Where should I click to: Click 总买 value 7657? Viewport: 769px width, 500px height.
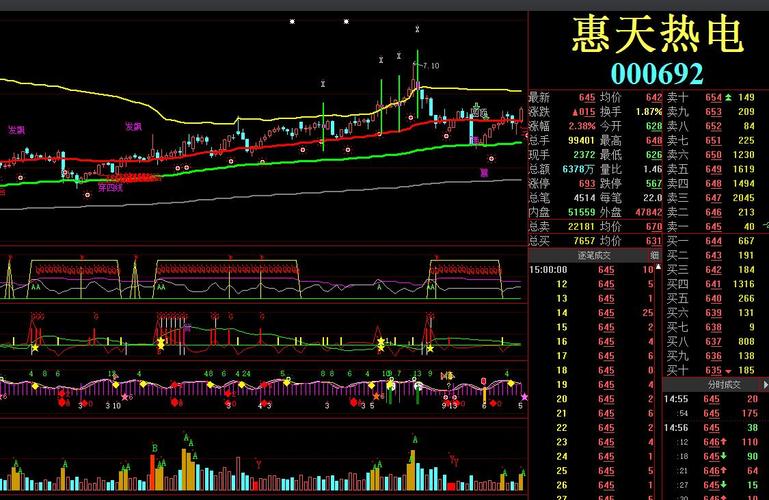click(x=584, y=241)
